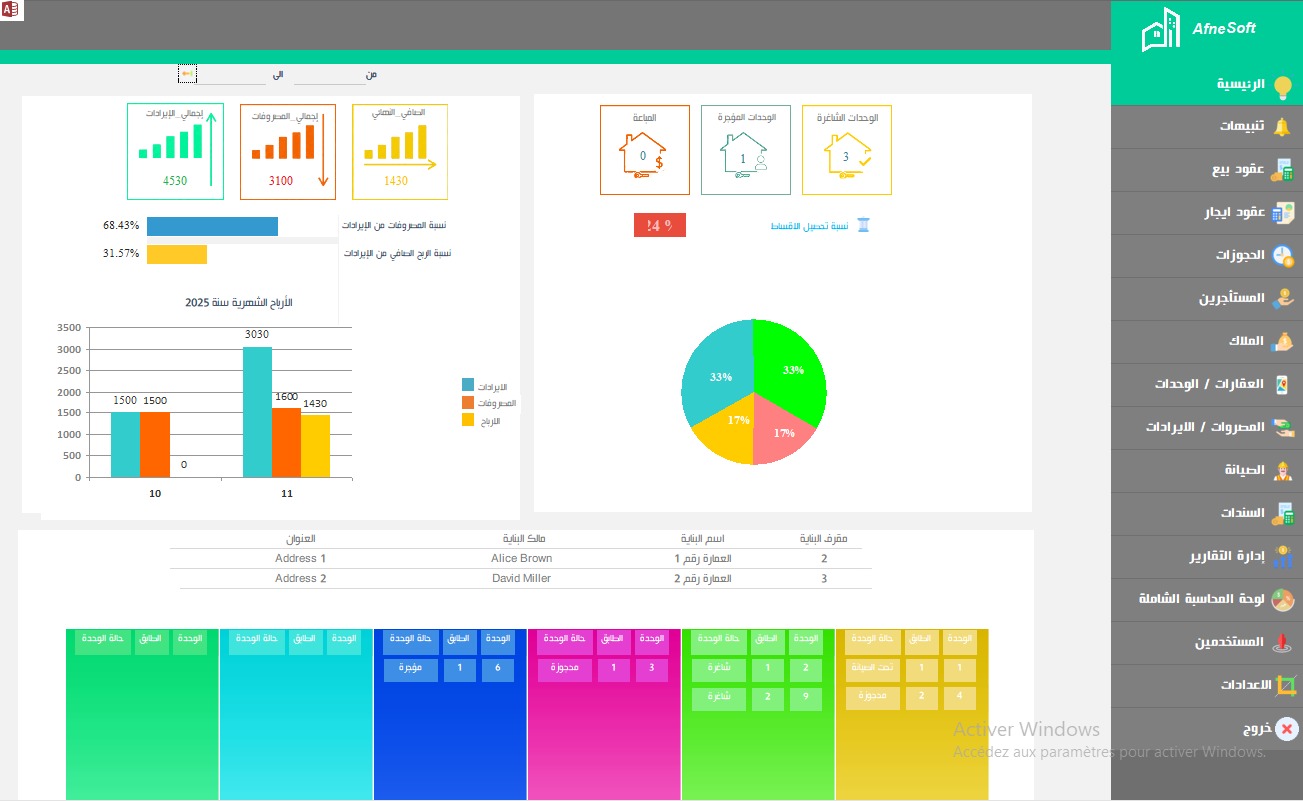Click the clock icon for الحجوزات

click(x=1282, y=256)
